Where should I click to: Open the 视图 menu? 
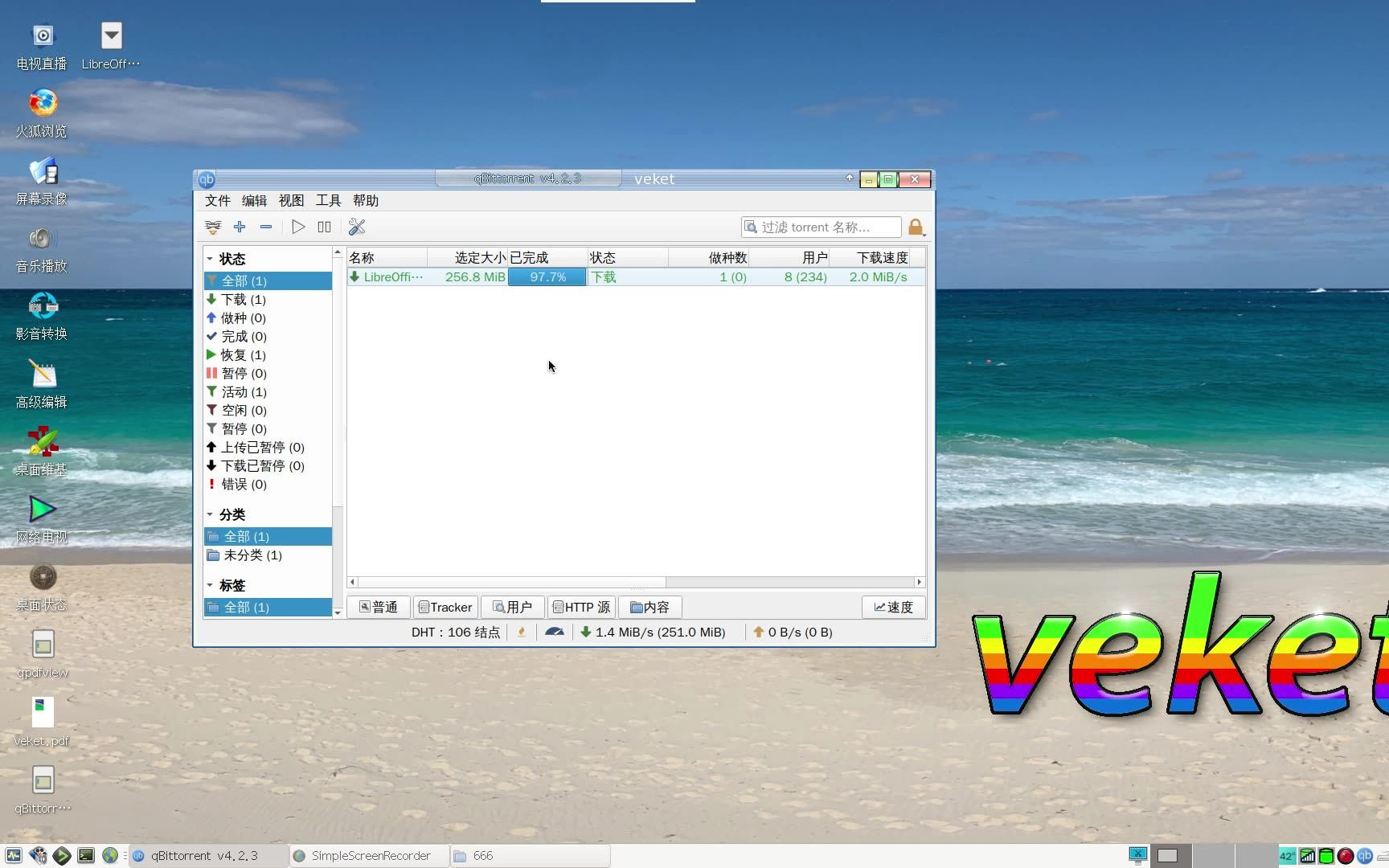(x=291, y=201)
